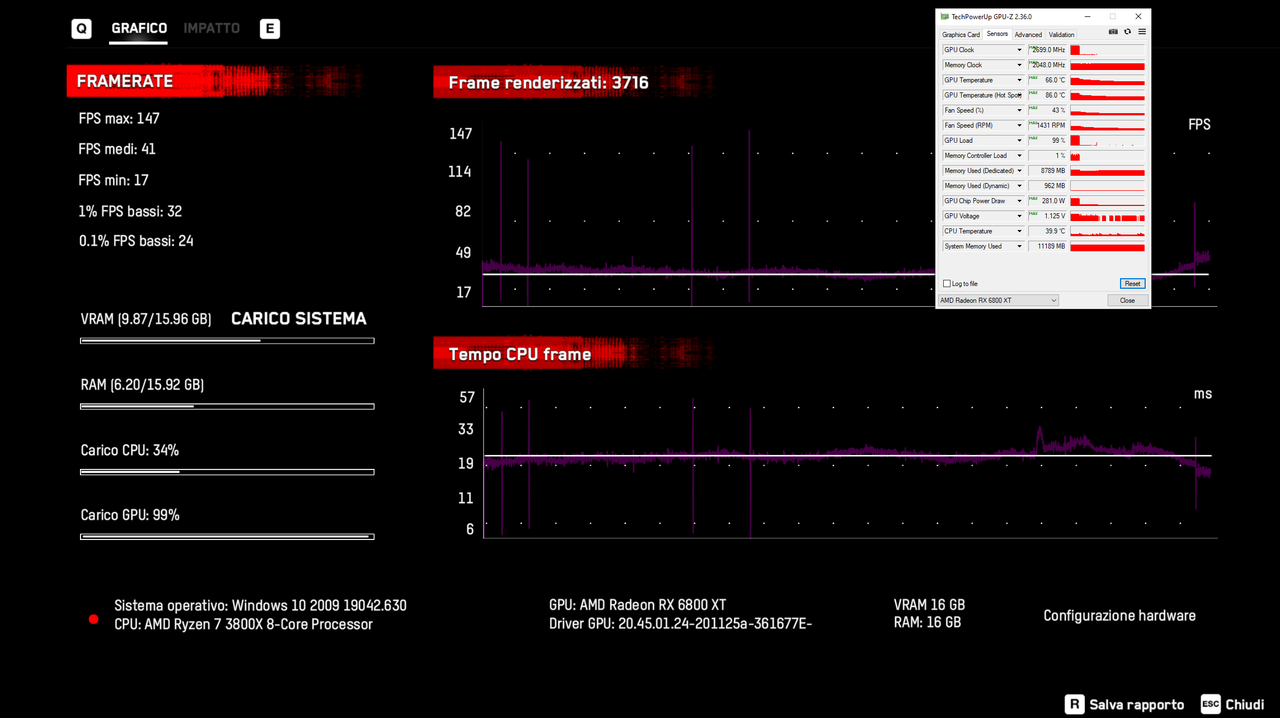Open the AMD Radeon RX 6800 XT selector

[998, 300]
